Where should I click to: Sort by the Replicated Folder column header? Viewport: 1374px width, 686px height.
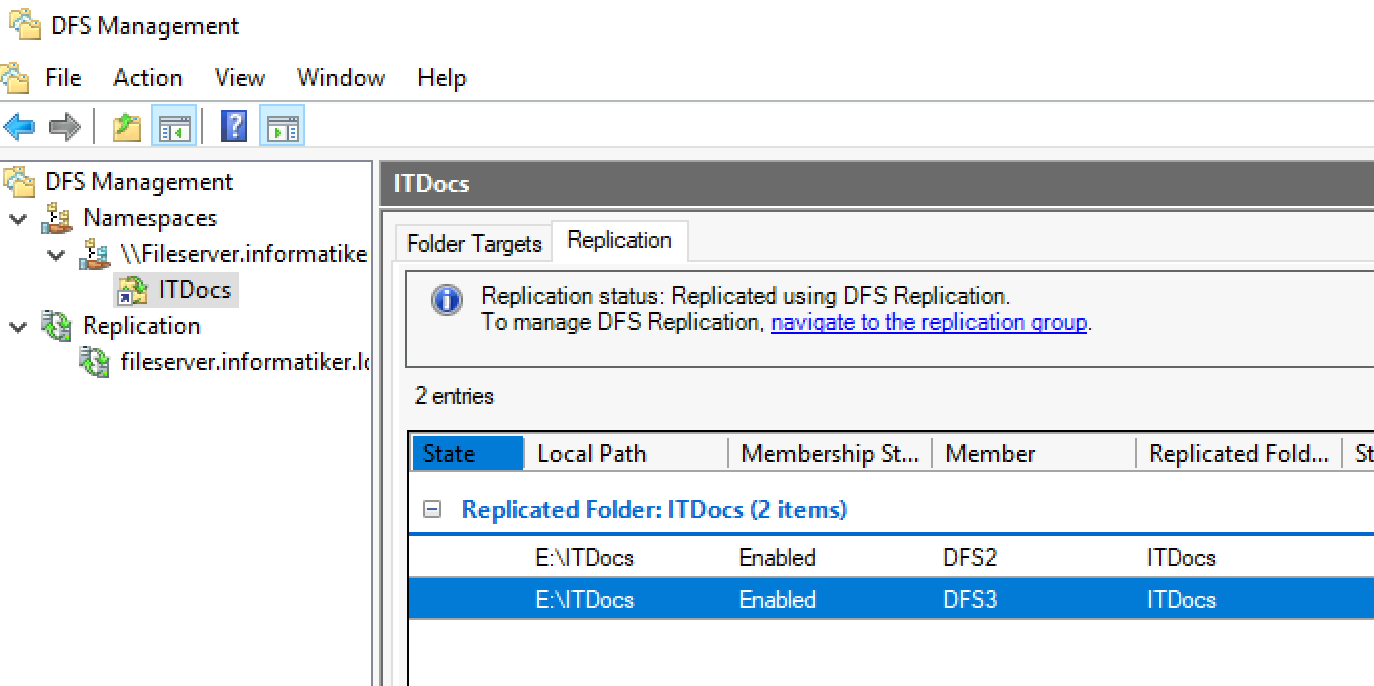coord(1239,453)
